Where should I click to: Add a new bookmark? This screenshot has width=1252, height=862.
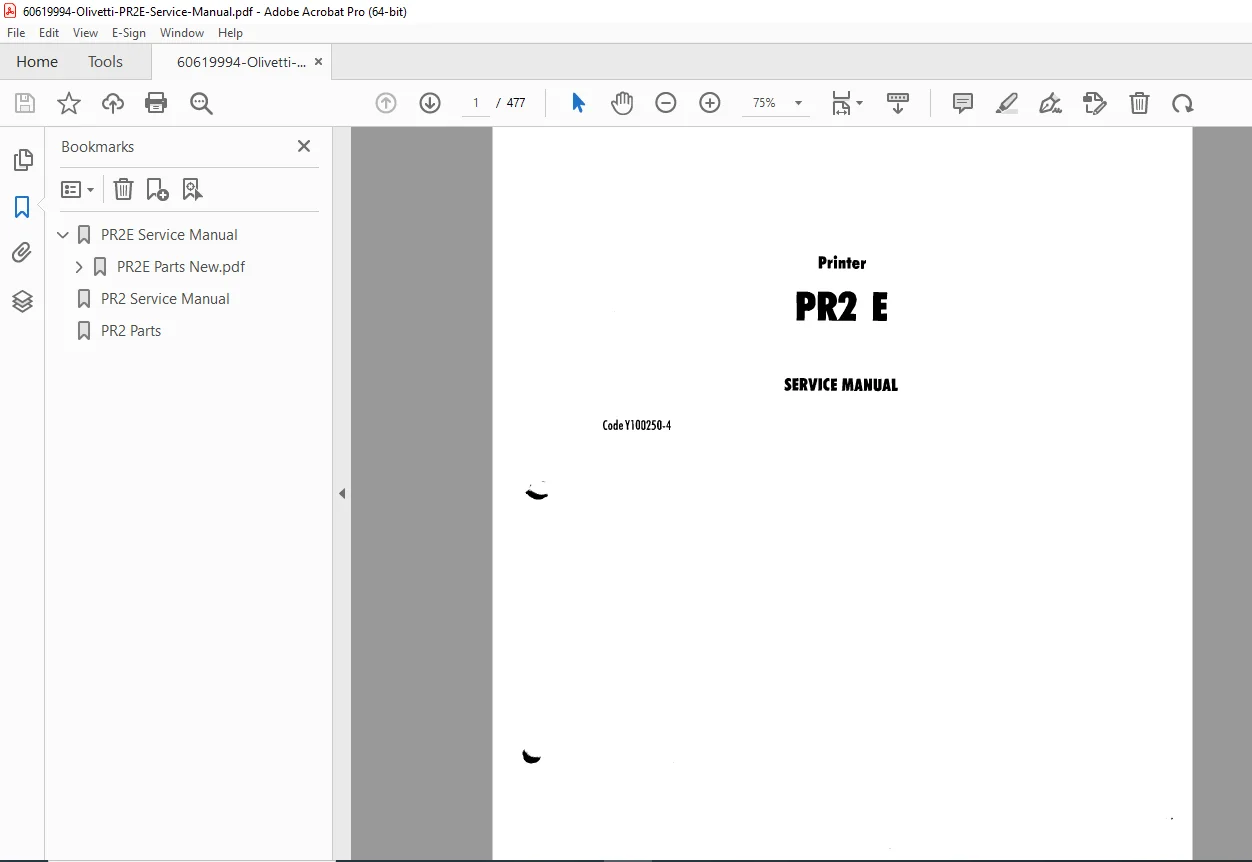point(157,189)
